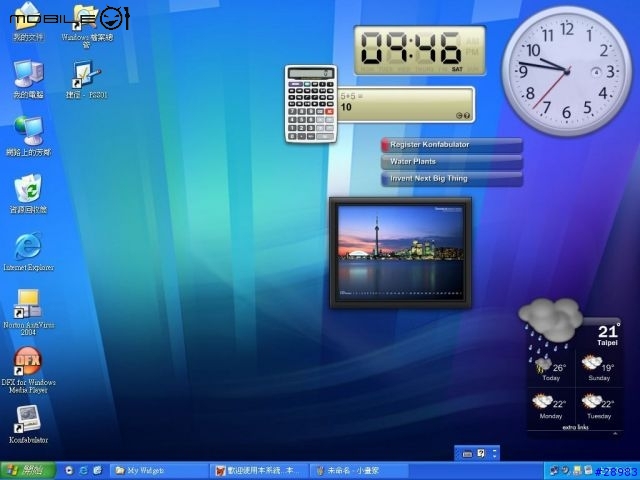Click the Tuesday forecast showing 22°
640x480 pixels.
tap(599, 407)
